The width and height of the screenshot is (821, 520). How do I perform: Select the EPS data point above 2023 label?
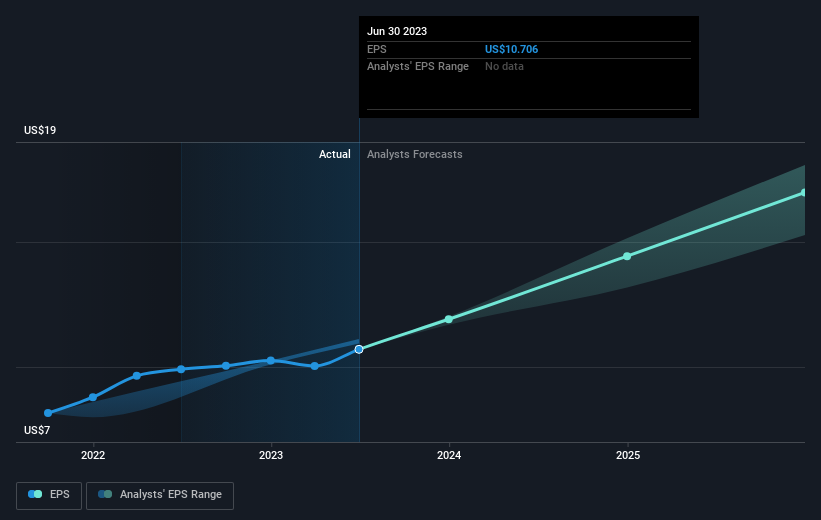(271, 360)
